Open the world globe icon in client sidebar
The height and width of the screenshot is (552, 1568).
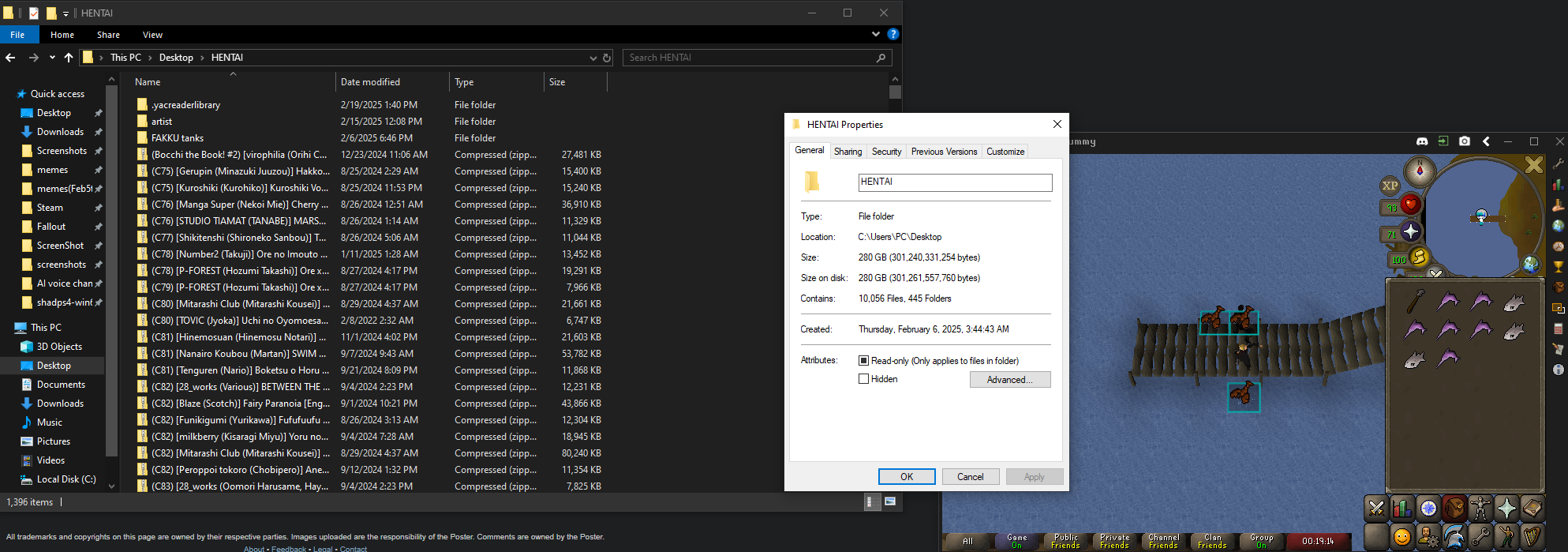tap(1559, 226)
